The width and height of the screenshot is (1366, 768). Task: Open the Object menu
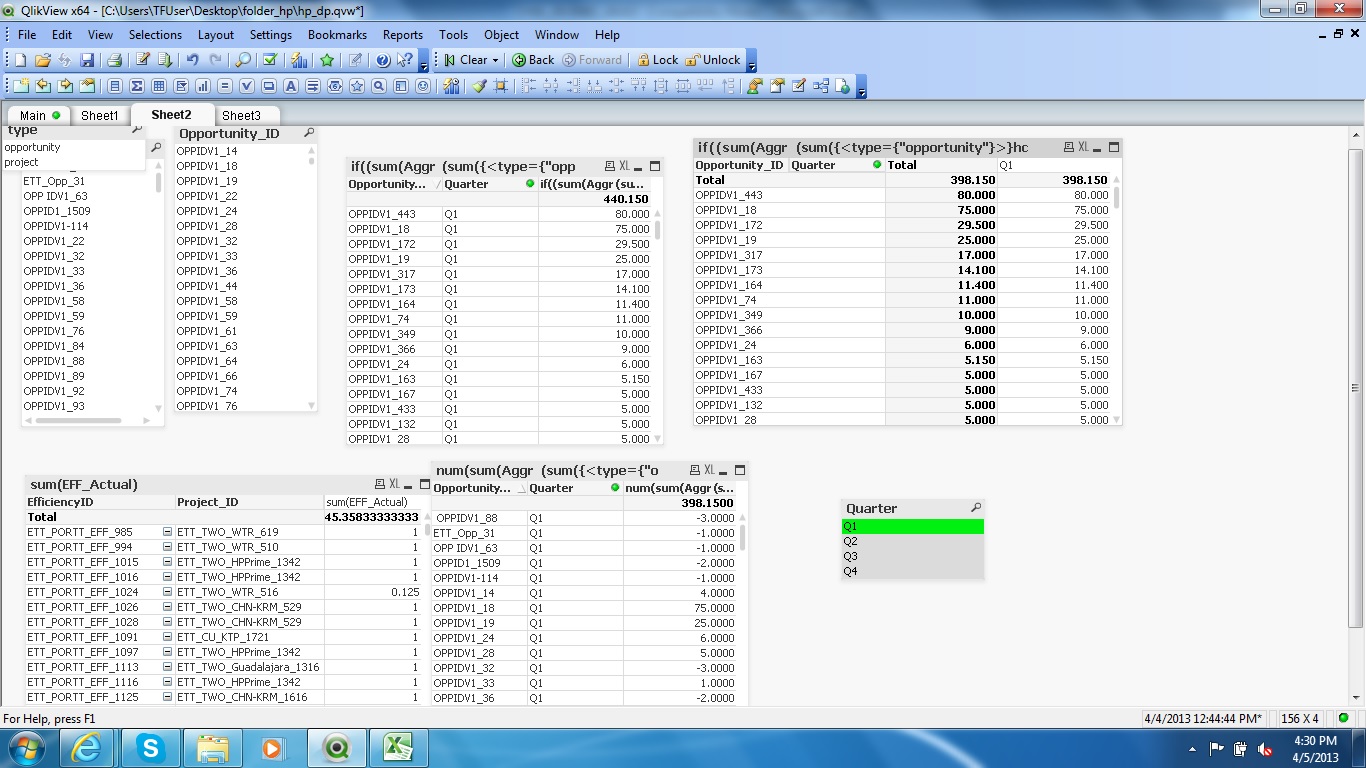502,34
